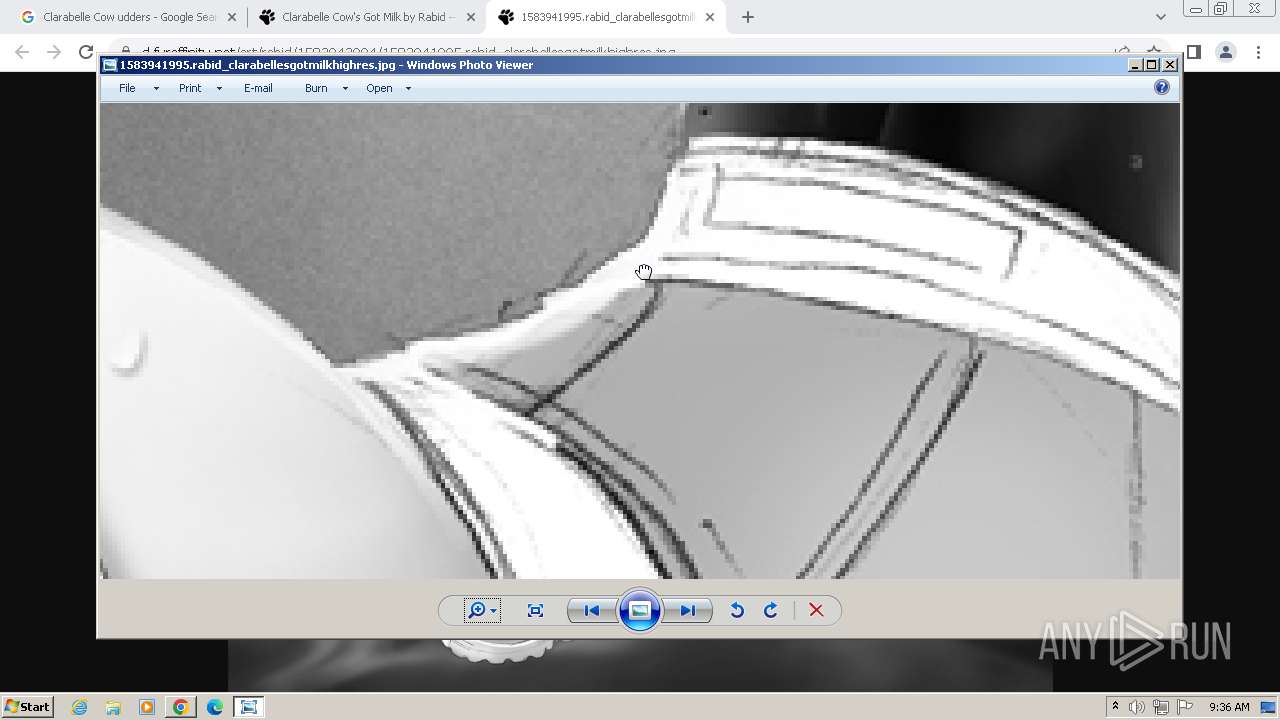Open Chrome profile avatar
Image resolution: width=1280 pixels, height=720 pixels.
tap(1225, 52)
